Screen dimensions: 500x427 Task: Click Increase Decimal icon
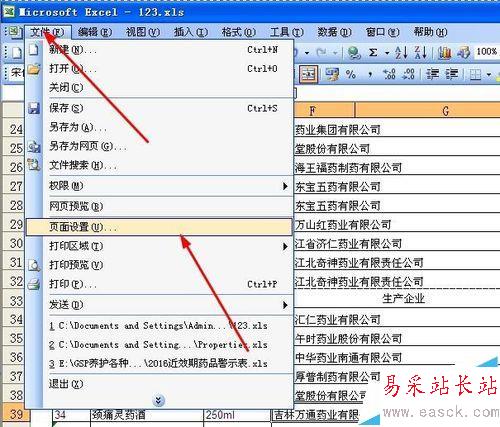tap(389, 74)
